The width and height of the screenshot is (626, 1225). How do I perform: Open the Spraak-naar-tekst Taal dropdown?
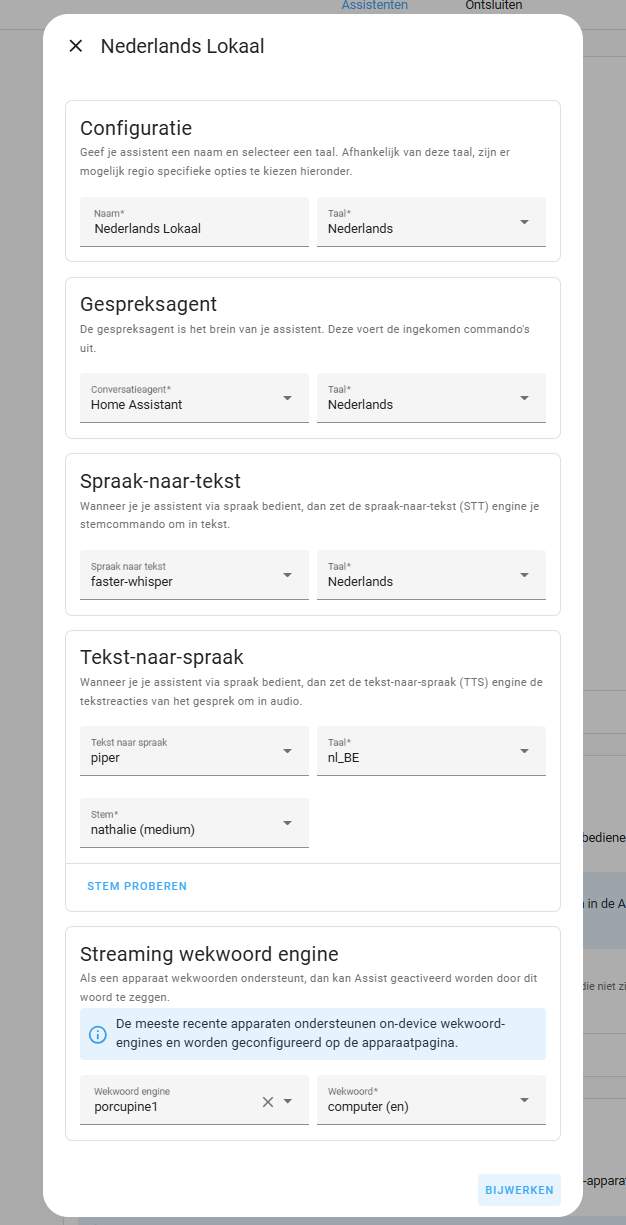(x=431, y=575)
